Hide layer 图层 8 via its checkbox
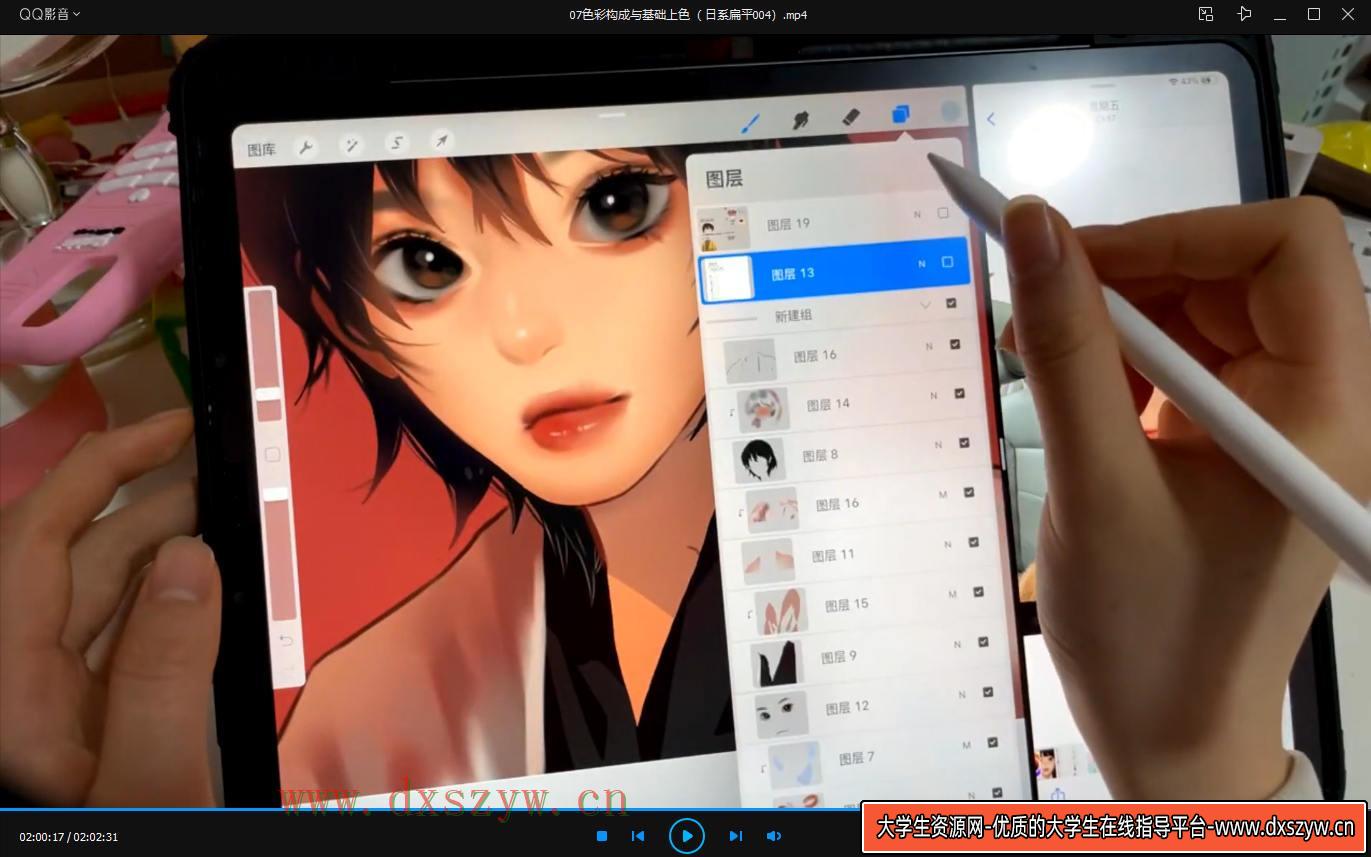Viewport: 1371px width, 857px height. (964, 443)
